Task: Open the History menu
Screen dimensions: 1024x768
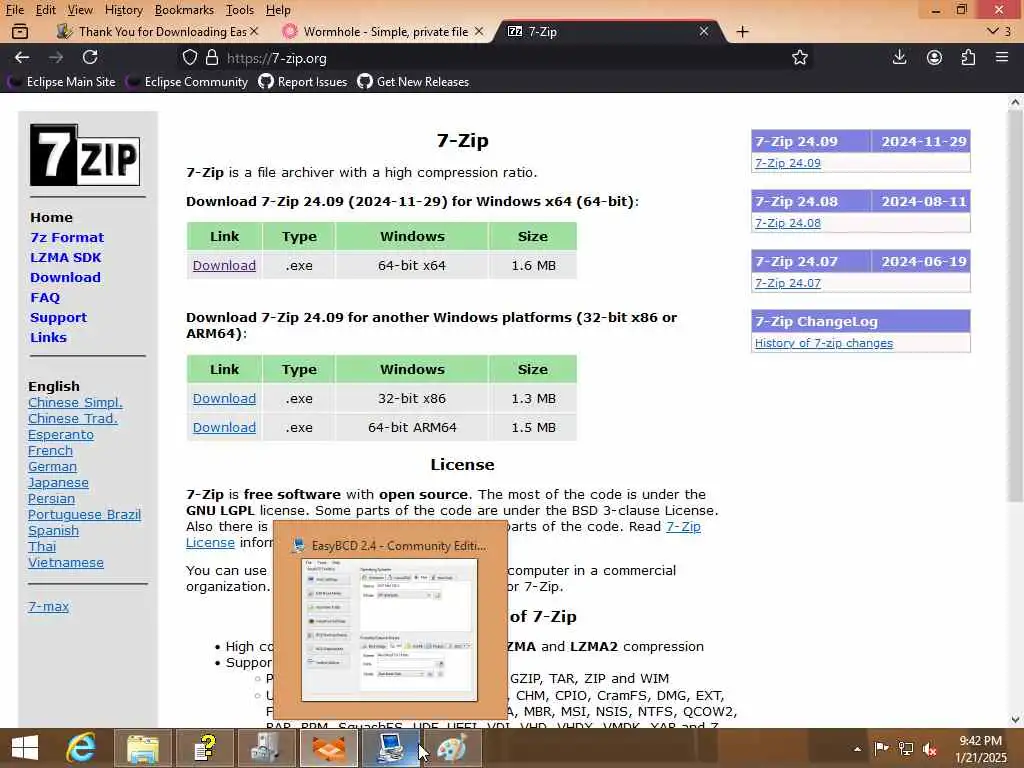Action: [123, 10]
